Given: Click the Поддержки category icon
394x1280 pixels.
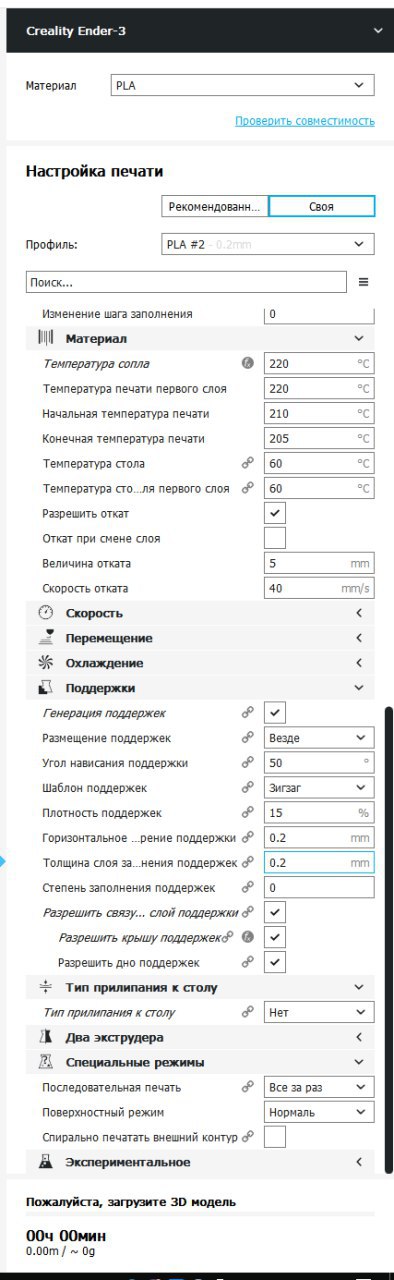Looking at the screenshot, I should (46, 688).
